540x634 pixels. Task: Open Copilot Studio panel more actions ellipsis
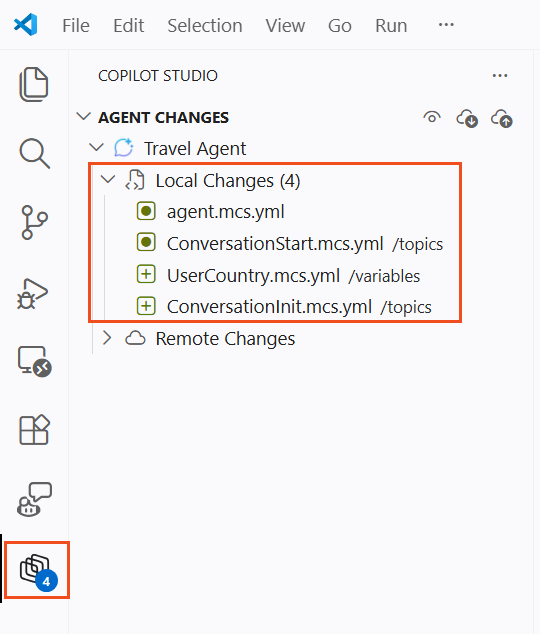(500, 76)
